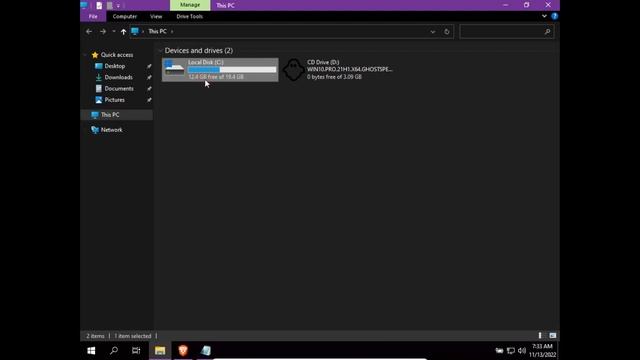This screenshot has height=360, width=640.
Task: Switch to Large icons view in status bar
Action: (553, 336)
